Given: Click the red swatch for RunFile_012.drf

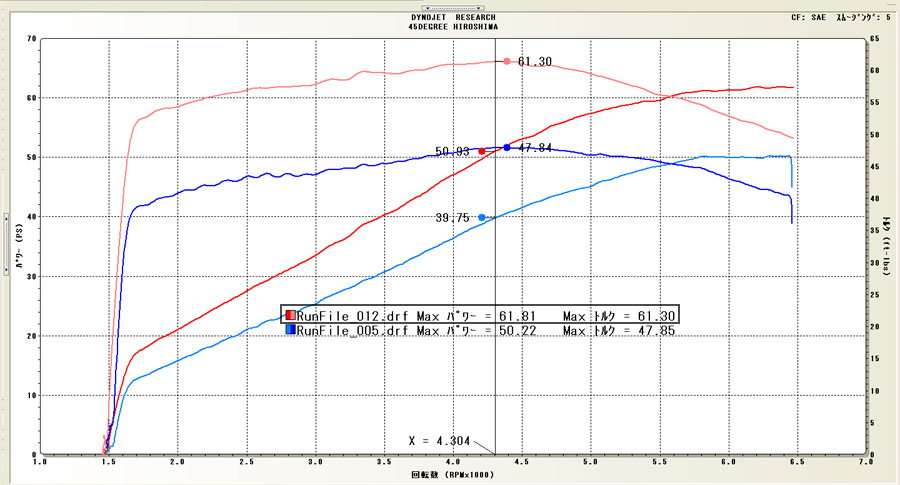Looking at the screenshot, I should 290,316.
